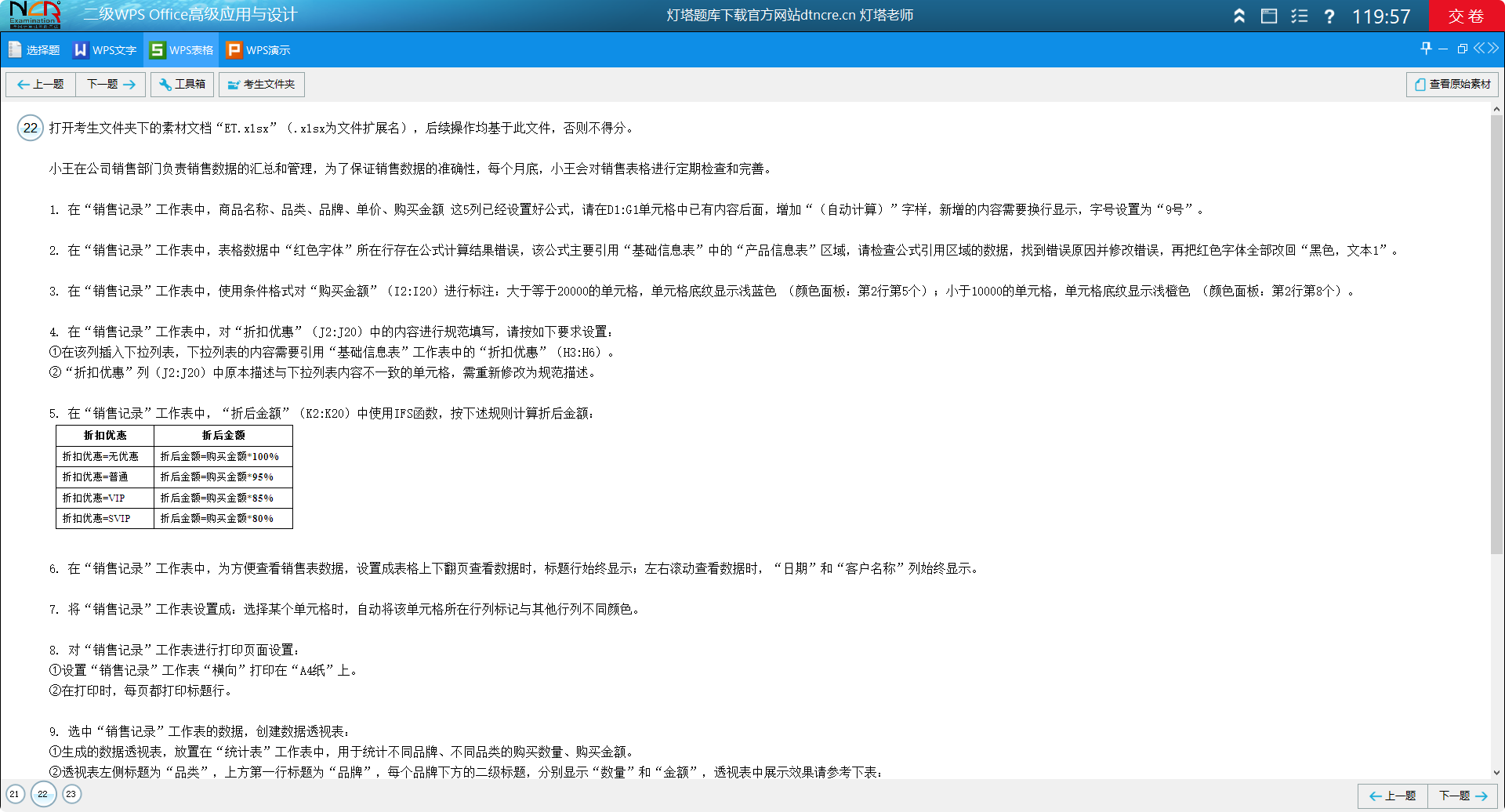Click bottom 上一题 button
Image resolution: width=1505 pixels, height=812 pixels.
coord(1393,796)
